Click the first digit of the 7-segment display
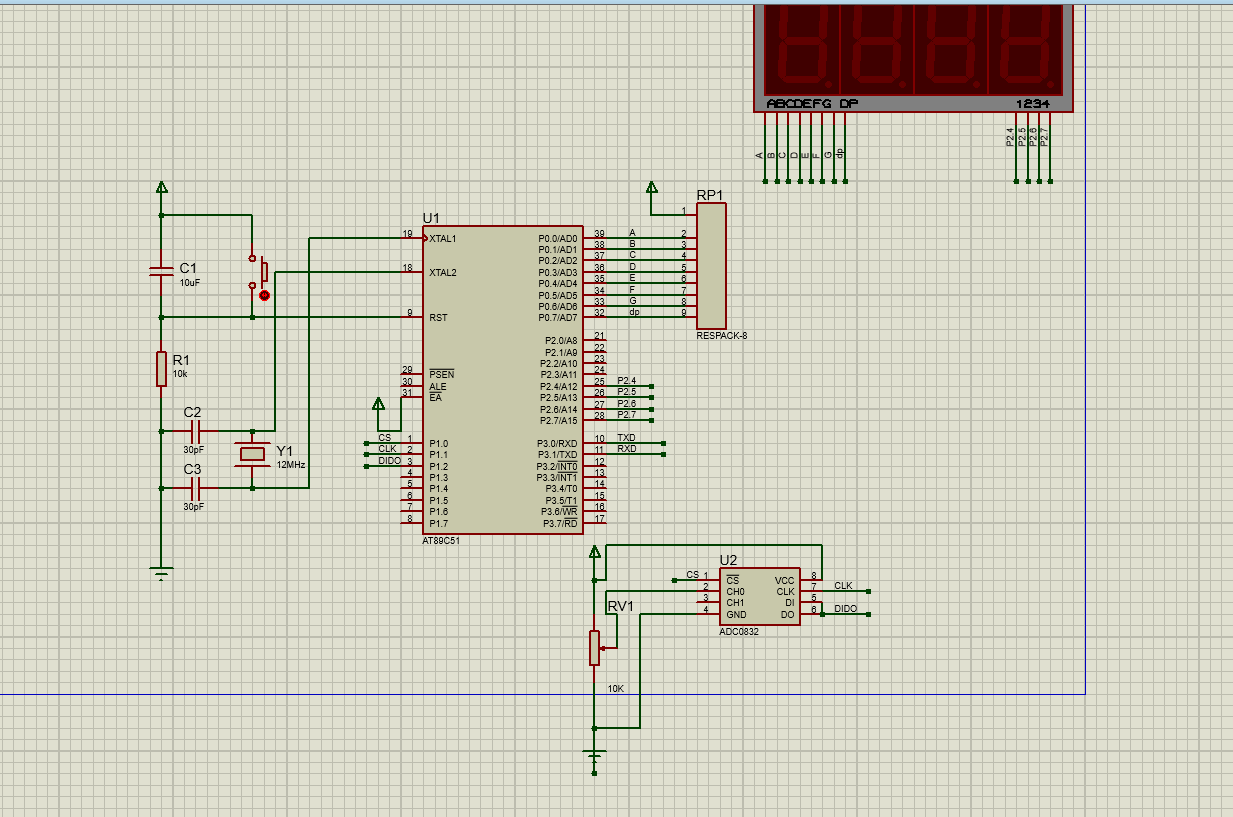Image resolution: width=1233 pixels, height=817 pixels. pyautogui.click(x=800, y=50)
